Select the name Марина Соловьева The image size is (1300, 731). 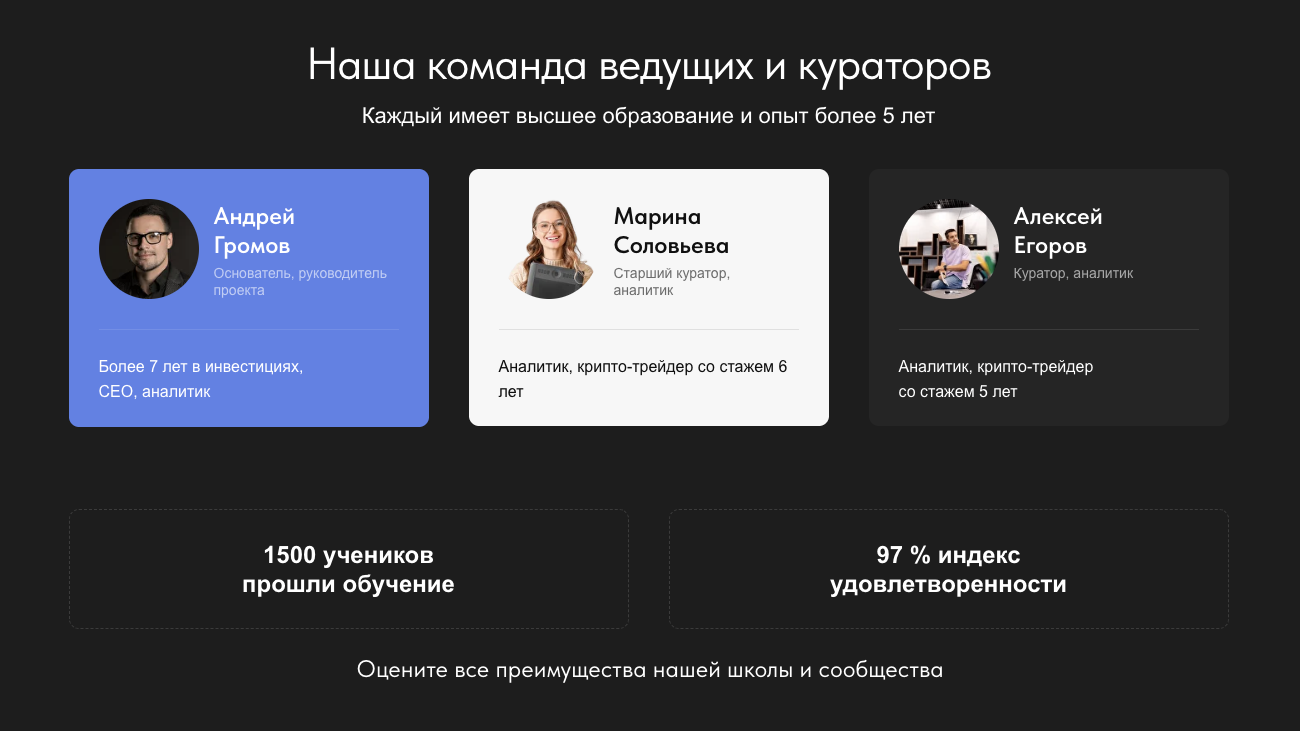pos(671,231)
